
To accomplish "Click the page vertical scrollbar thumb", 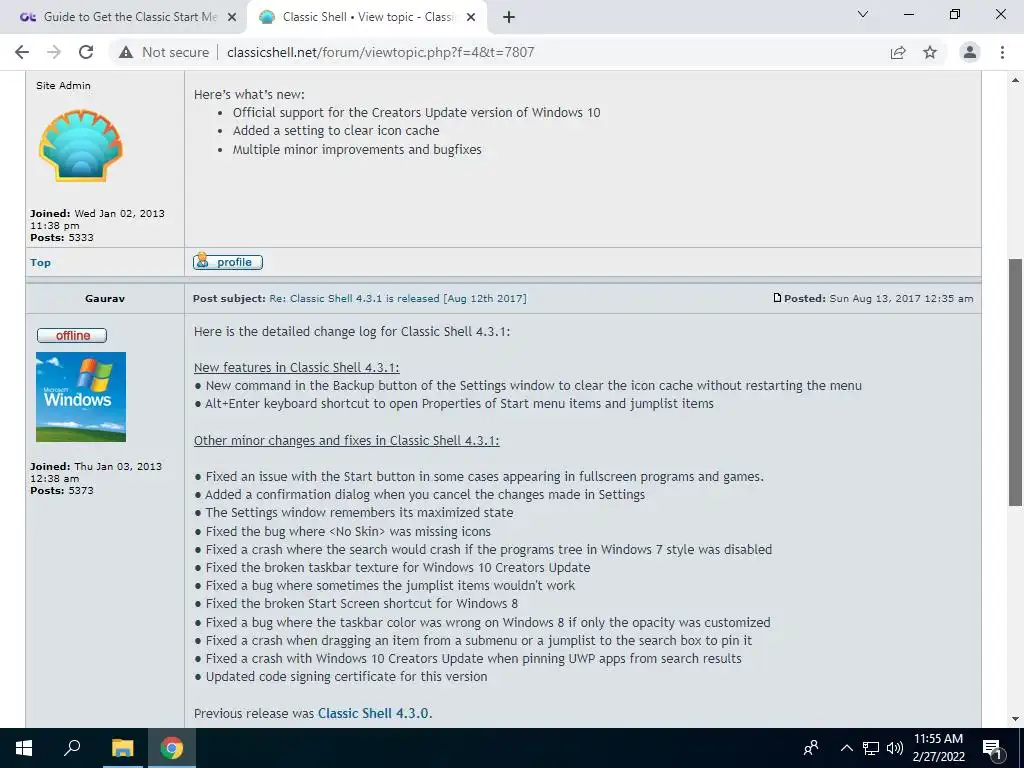I will [x=1016, y=382].
